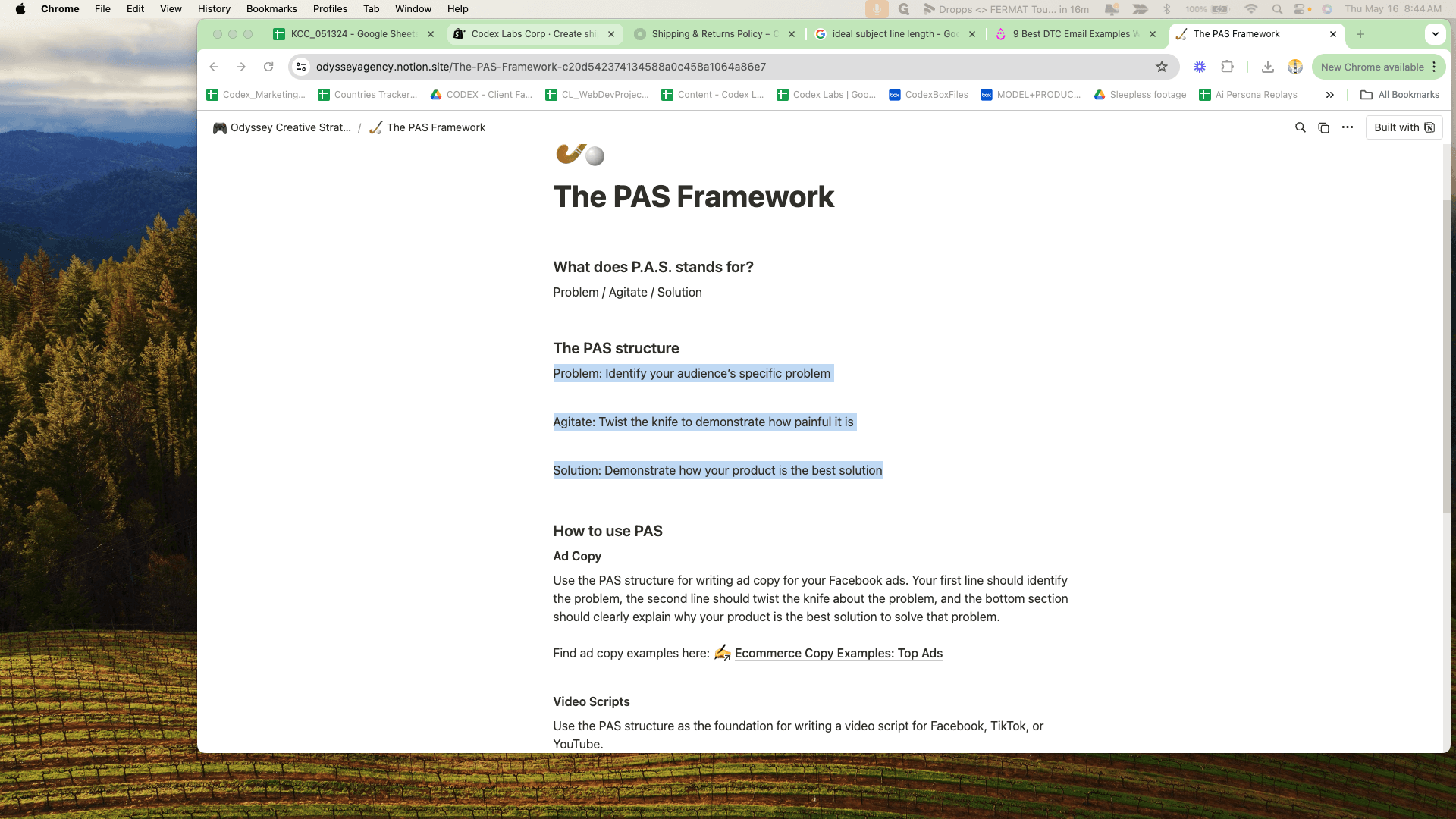Open the Codex_Marketing bookmark
Screen dimensions: 1456x819
click(256, 95)
